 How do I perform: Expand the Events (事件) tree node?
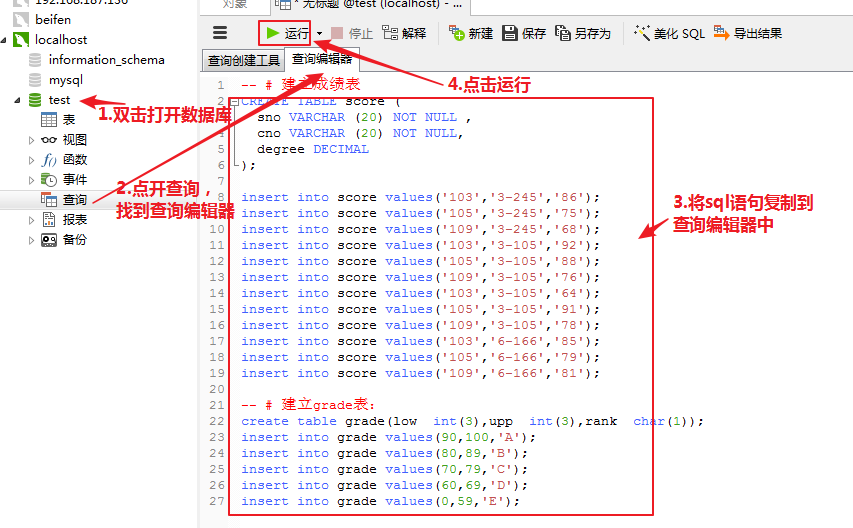click(x=32, y=180)
